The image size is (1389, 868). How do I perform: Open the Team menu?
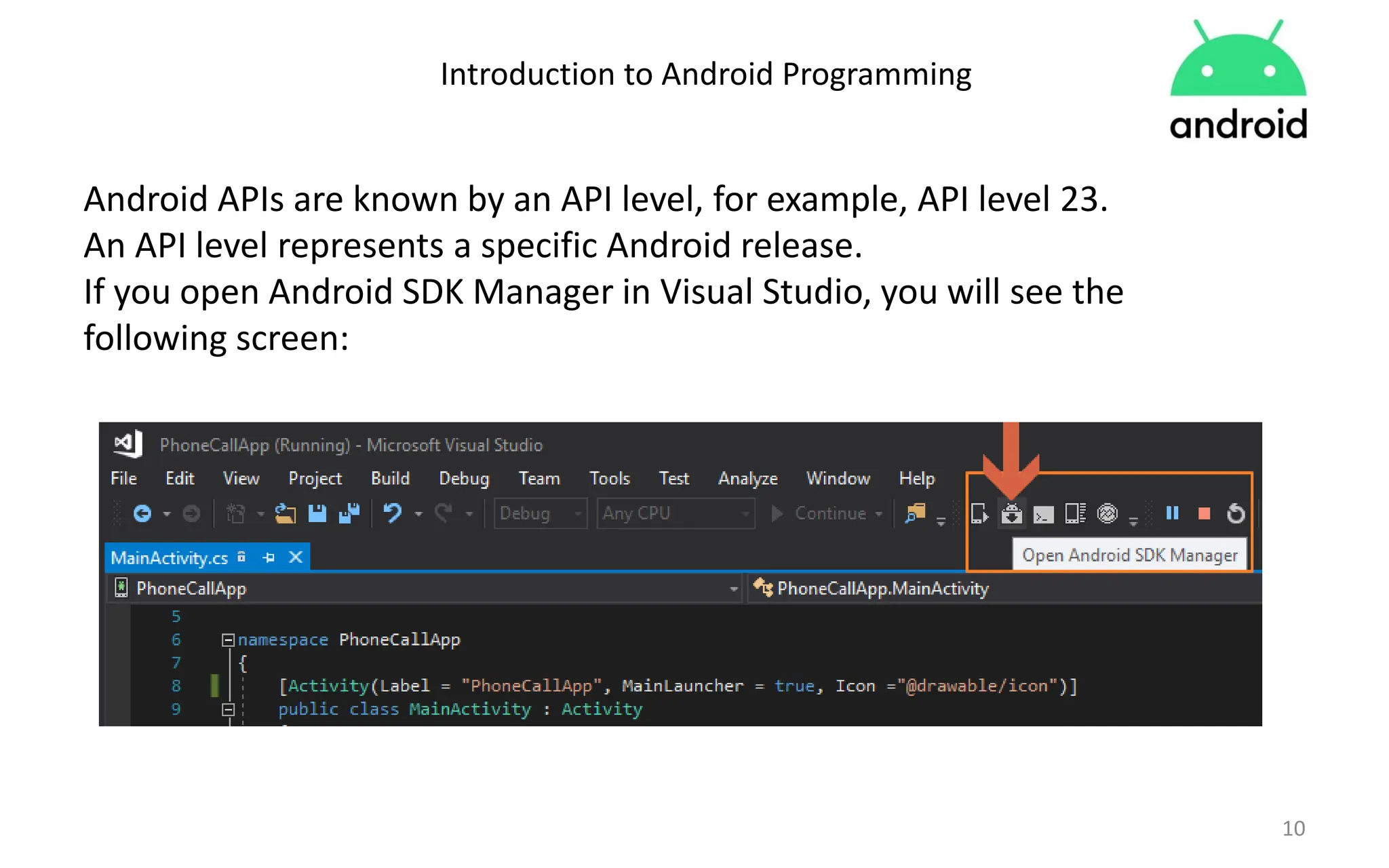539,478
